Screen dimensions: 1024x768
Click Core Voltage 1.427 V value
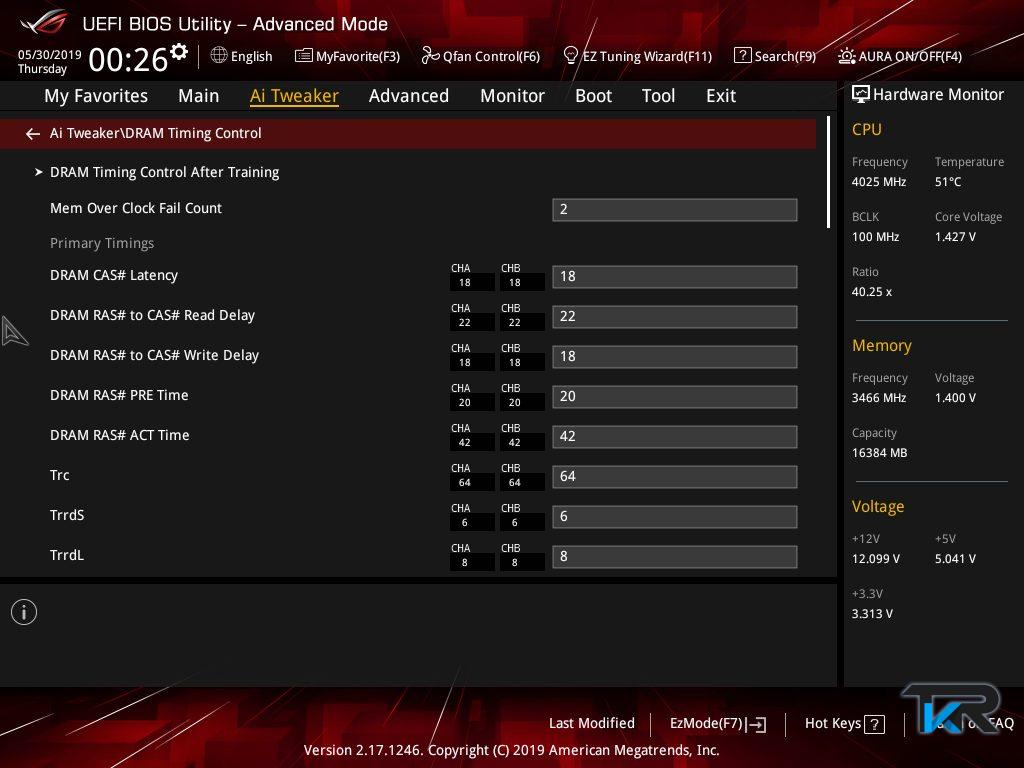[955, 237]
